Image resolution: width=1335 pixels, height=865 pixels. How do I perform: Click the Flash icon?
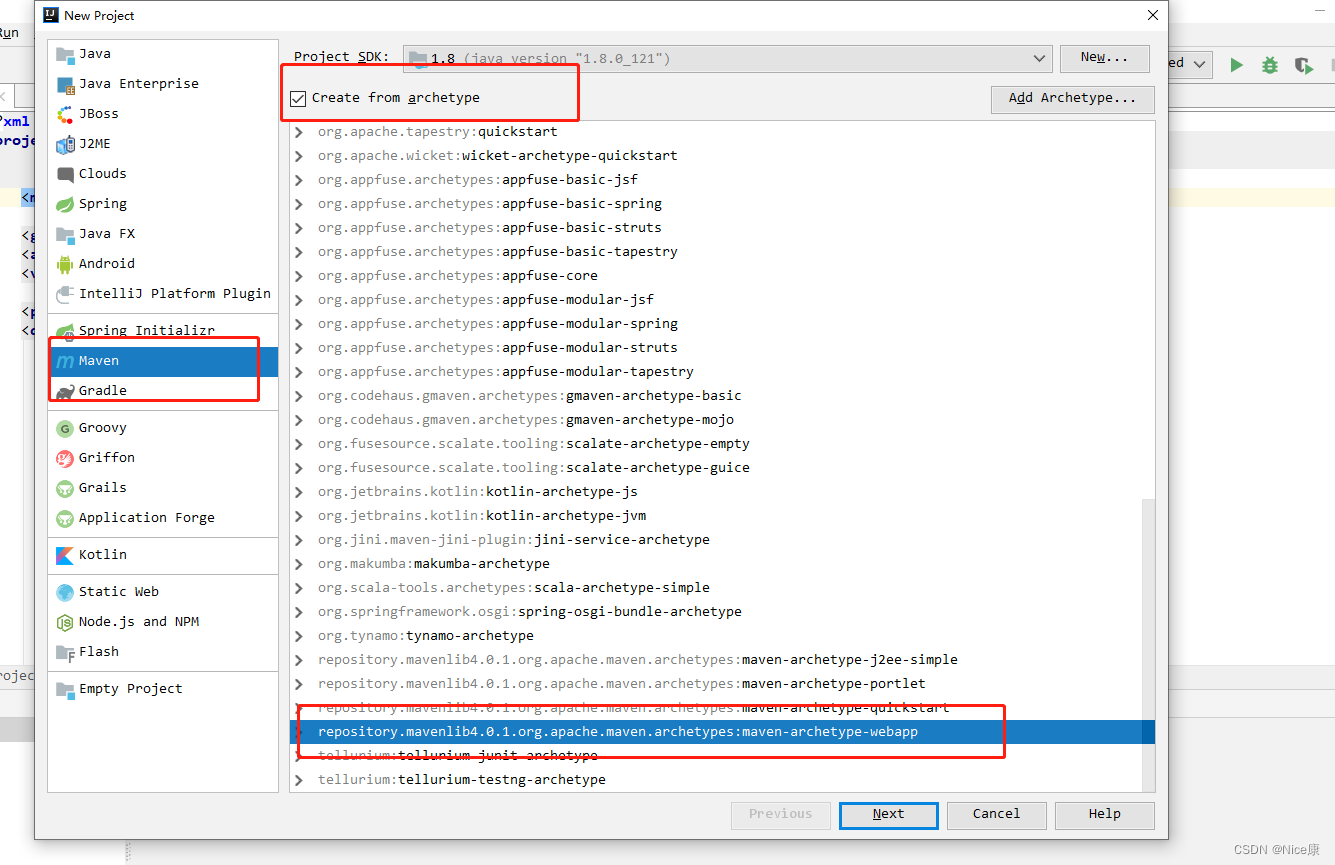tap(65, 652)
